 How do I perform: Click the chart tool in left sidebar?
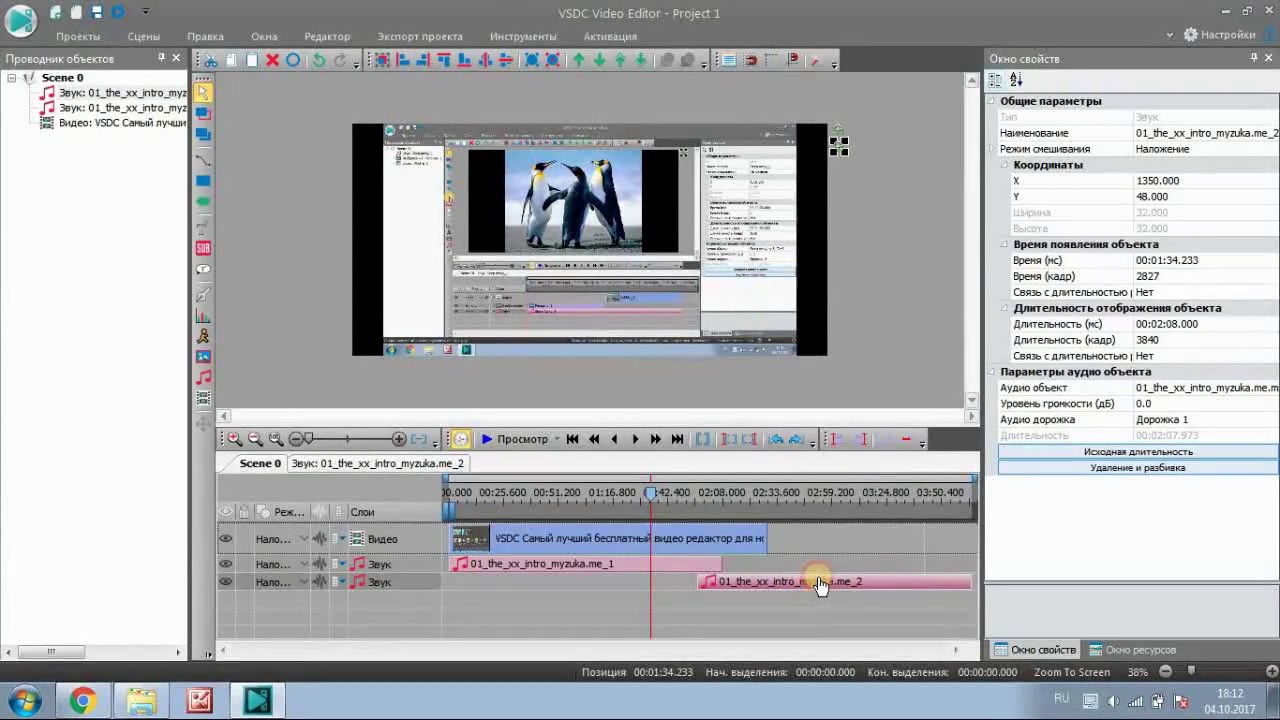point(203,316)
